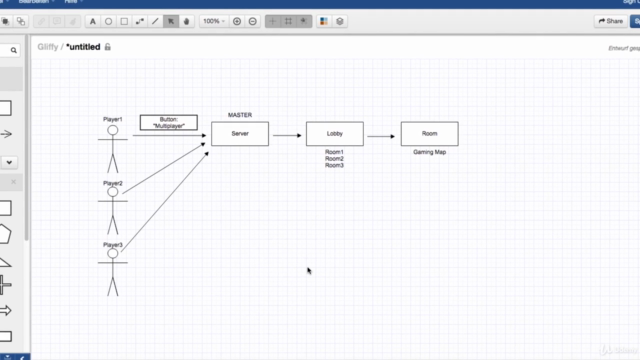
Task: Select the Ellipse drawing tool
Action: pyautogui.click(x=109, y=21)
